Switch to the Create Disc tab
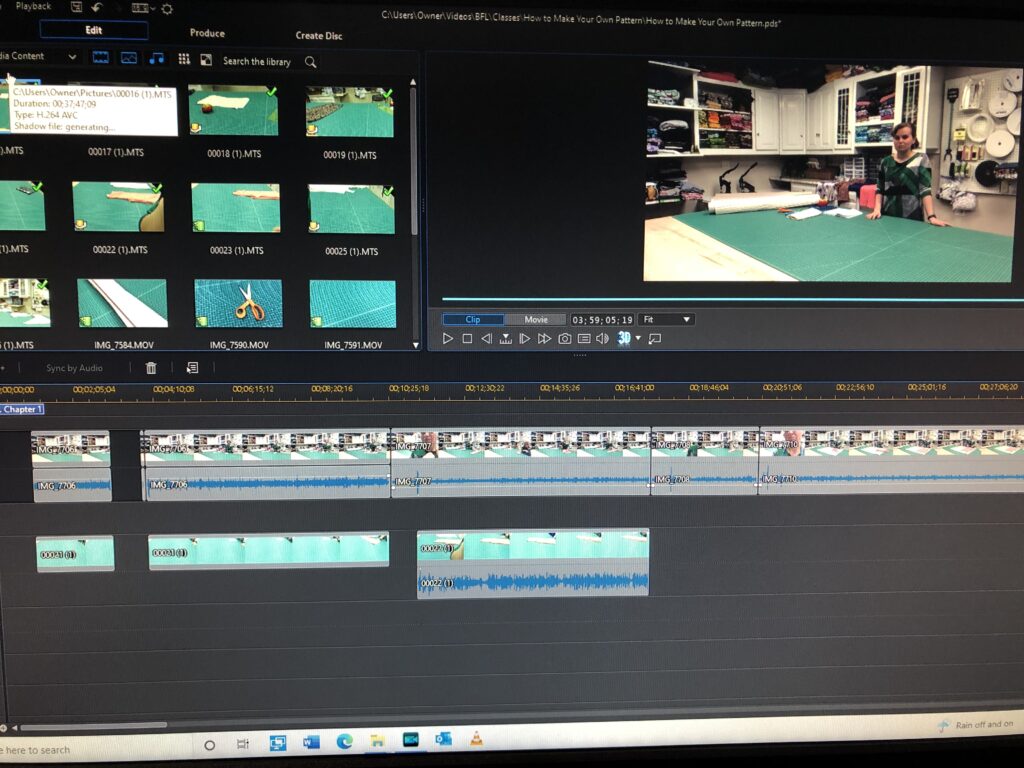Viewport: 1024px width, 768px height. [x=318, y=36]
